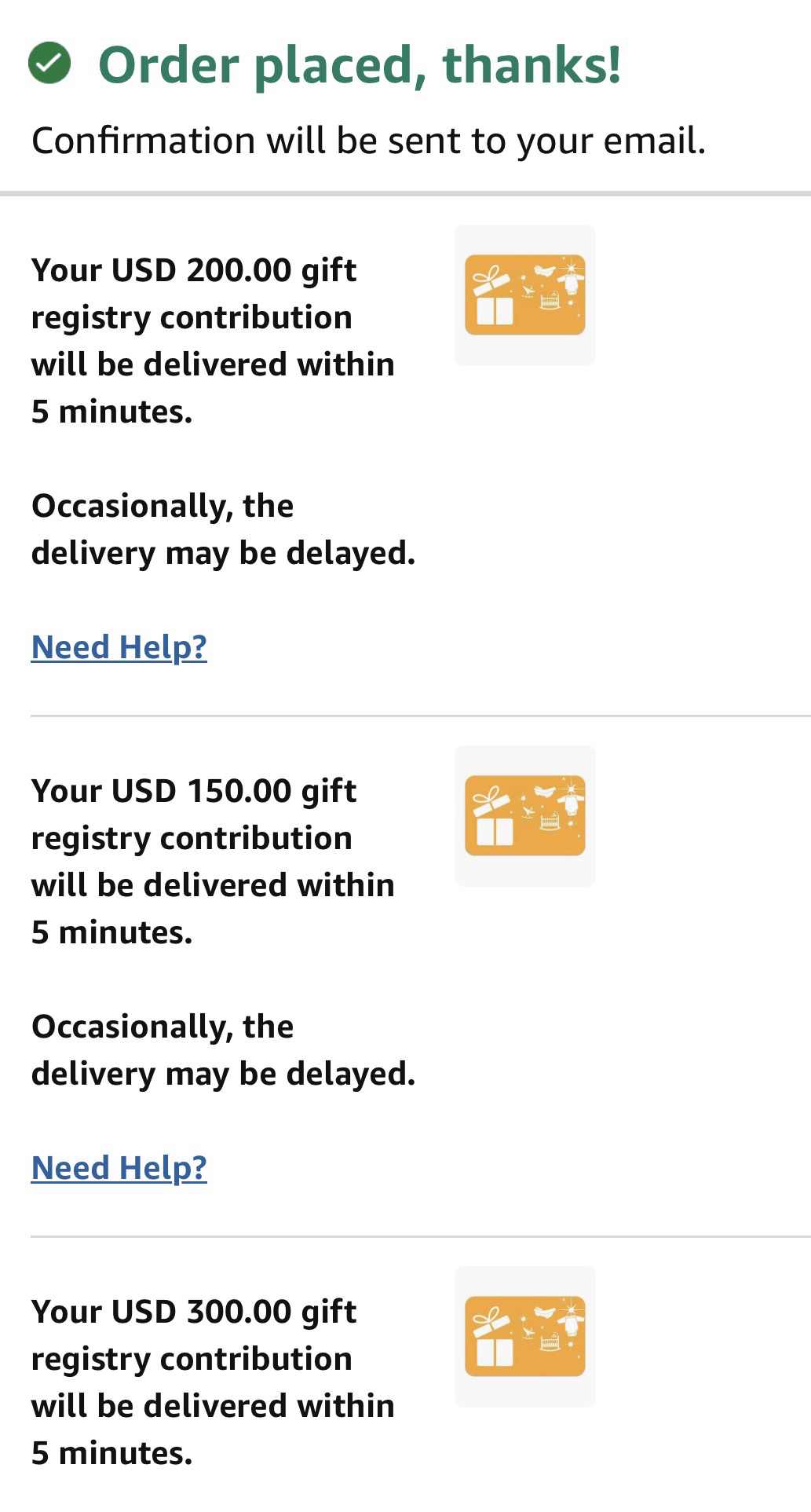Open Need Help link under USD 200.00 contribution
The image size is (811, 1512).
119,647
